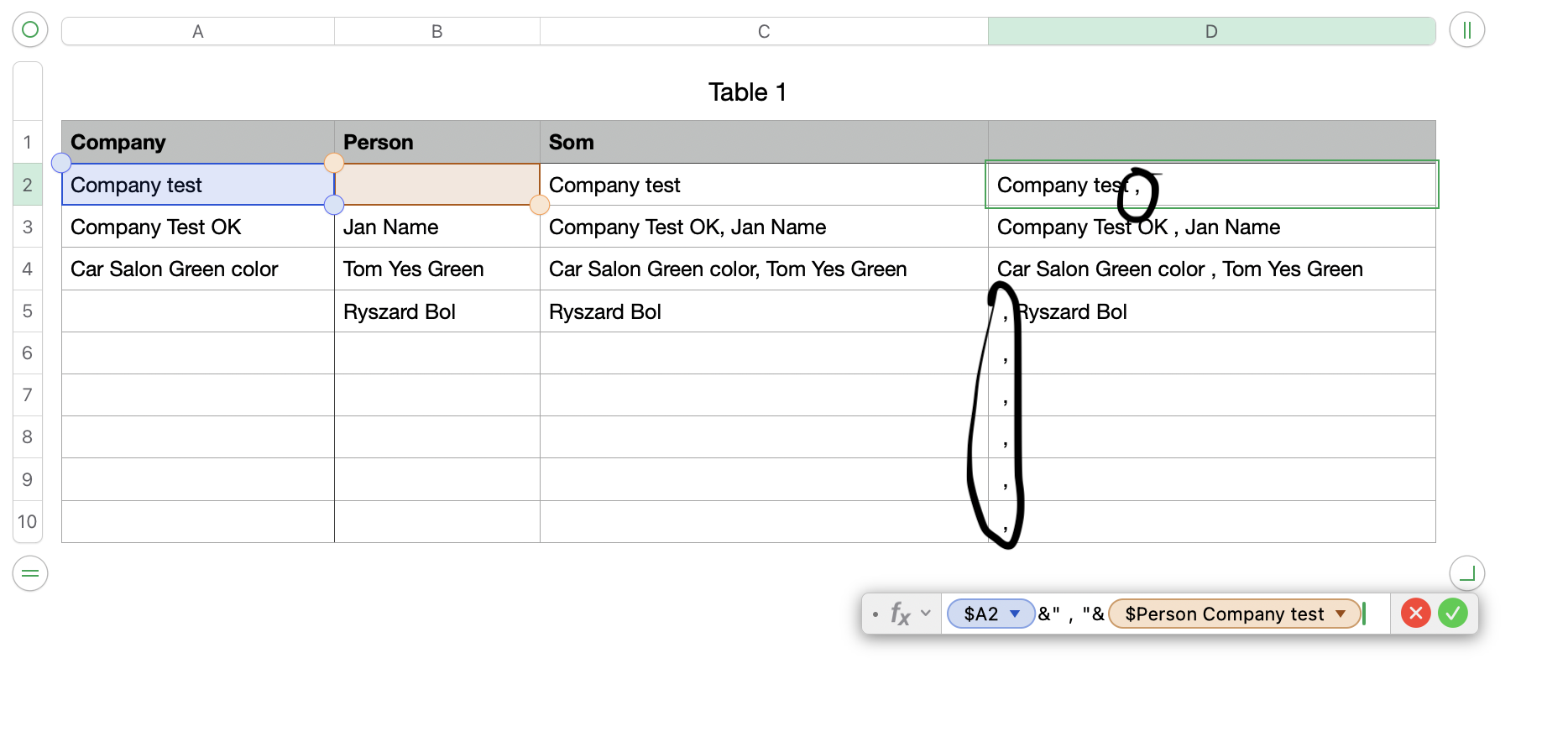Click the fx function icon

pos(900,614)
